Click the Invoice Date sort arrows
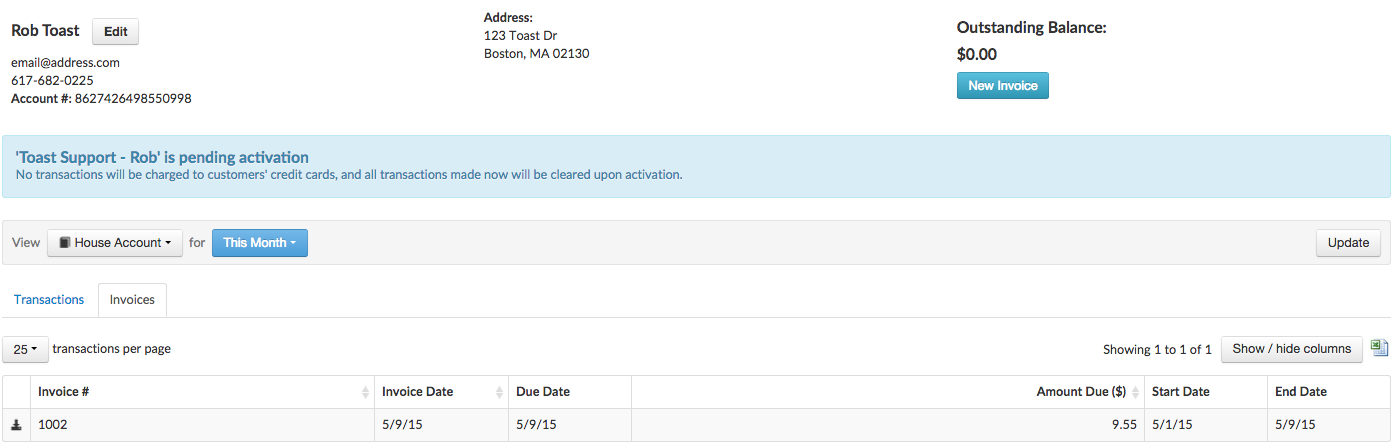 (x=499, y=392)
